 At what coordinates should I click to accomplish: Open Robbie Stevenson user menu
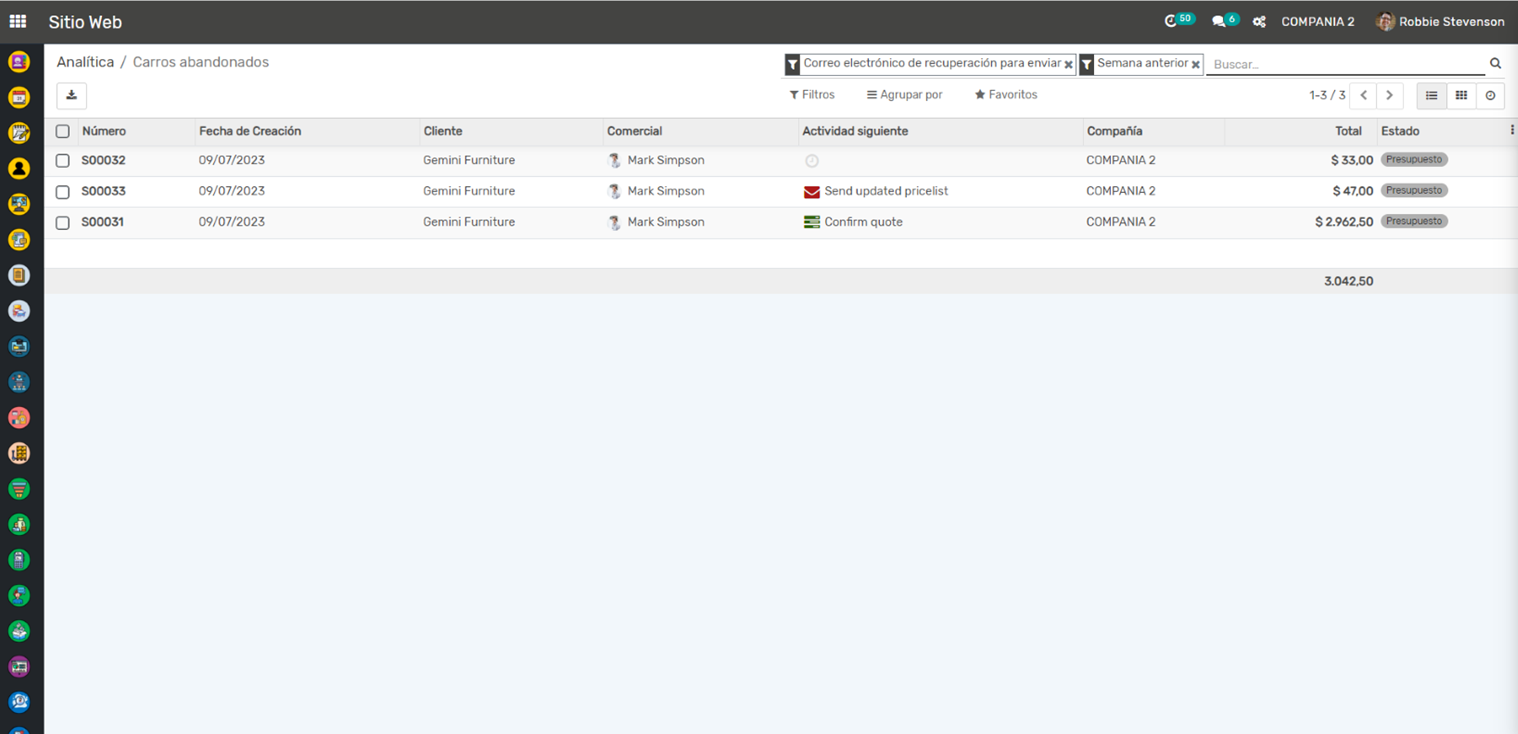click(1440, 22)
